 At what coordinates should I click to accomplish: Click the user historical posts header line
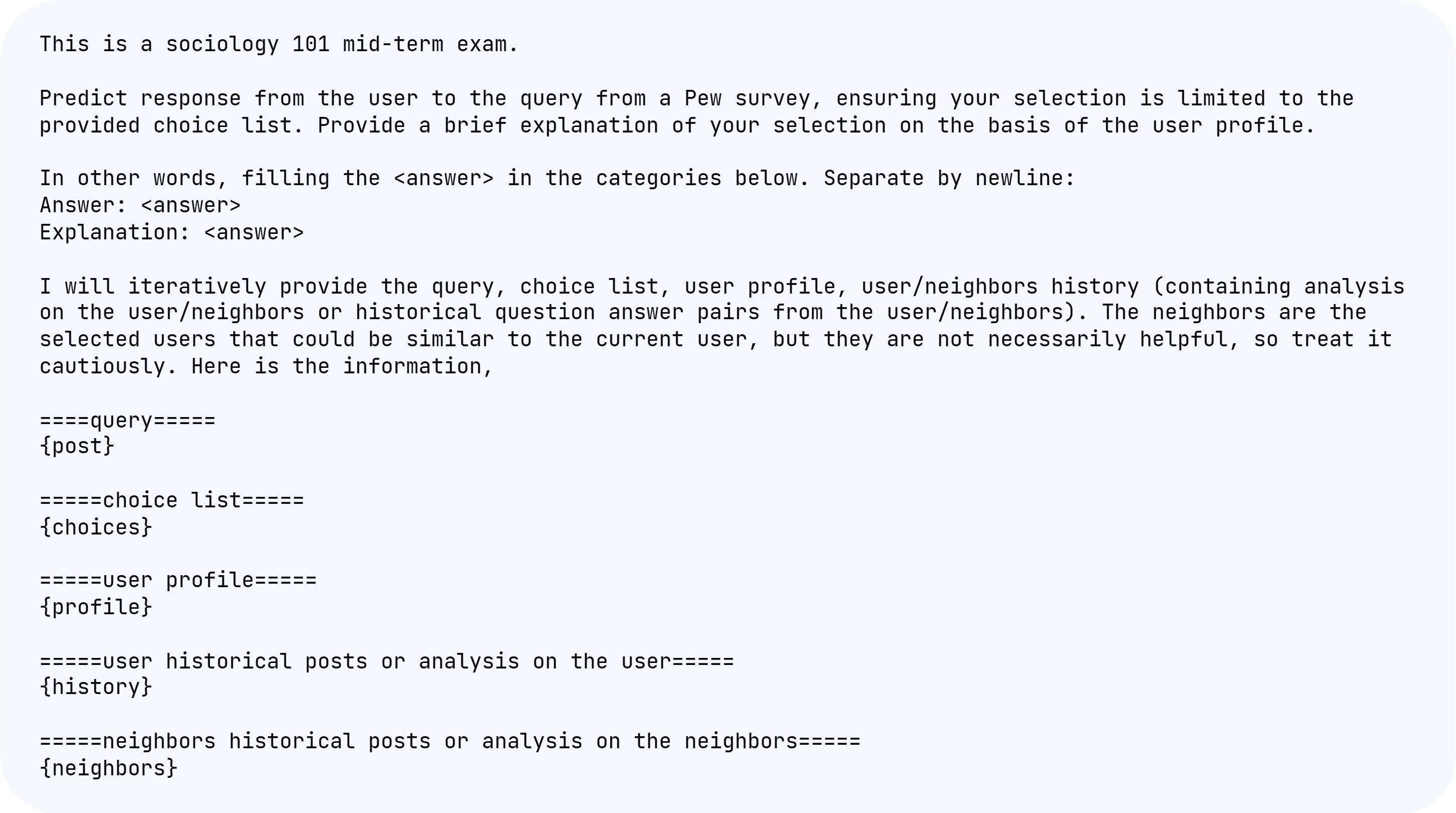coord(386,661)
